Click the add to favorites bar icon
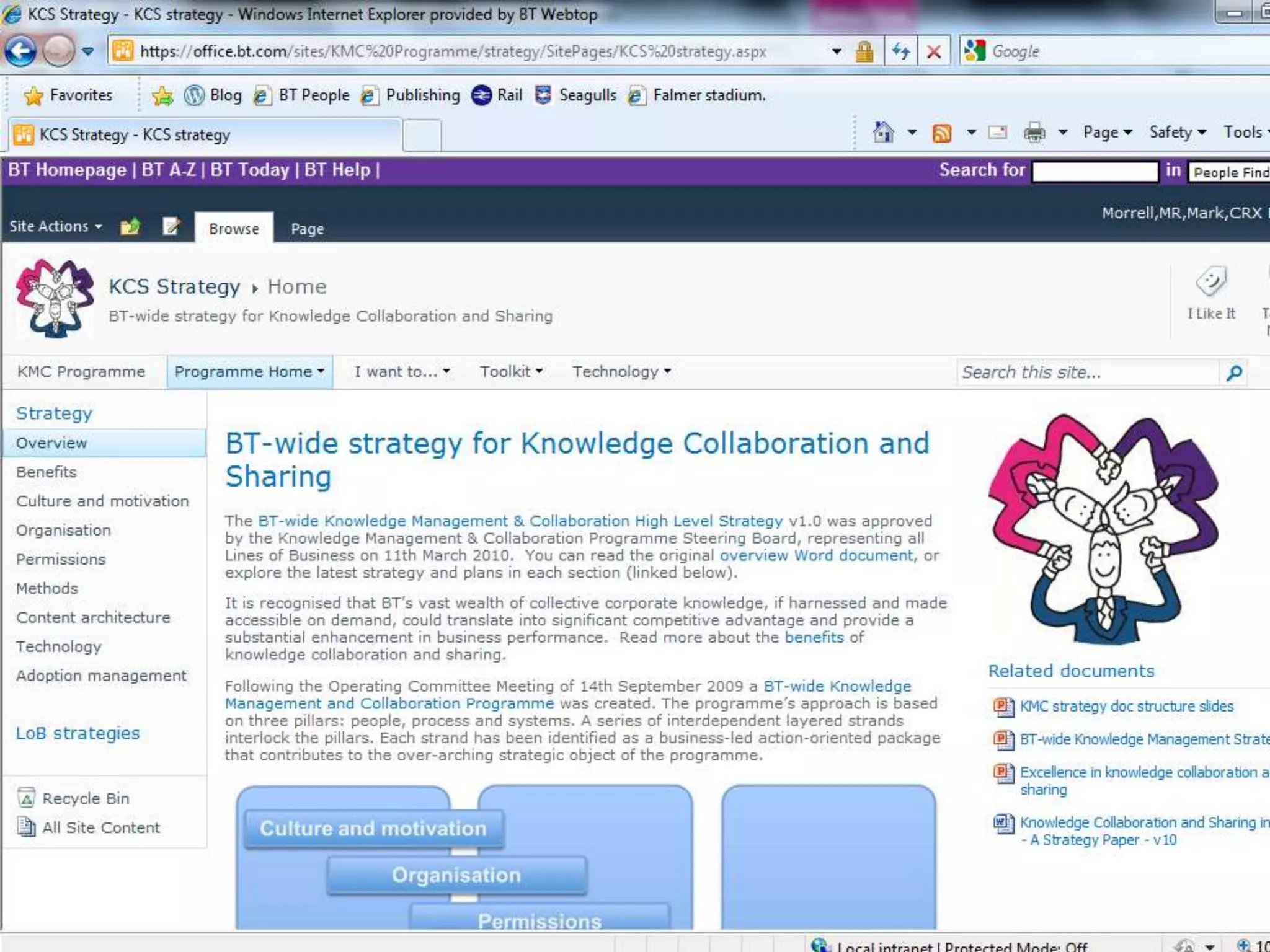This screenshot has height=952, width=1270. click(162, 95)
